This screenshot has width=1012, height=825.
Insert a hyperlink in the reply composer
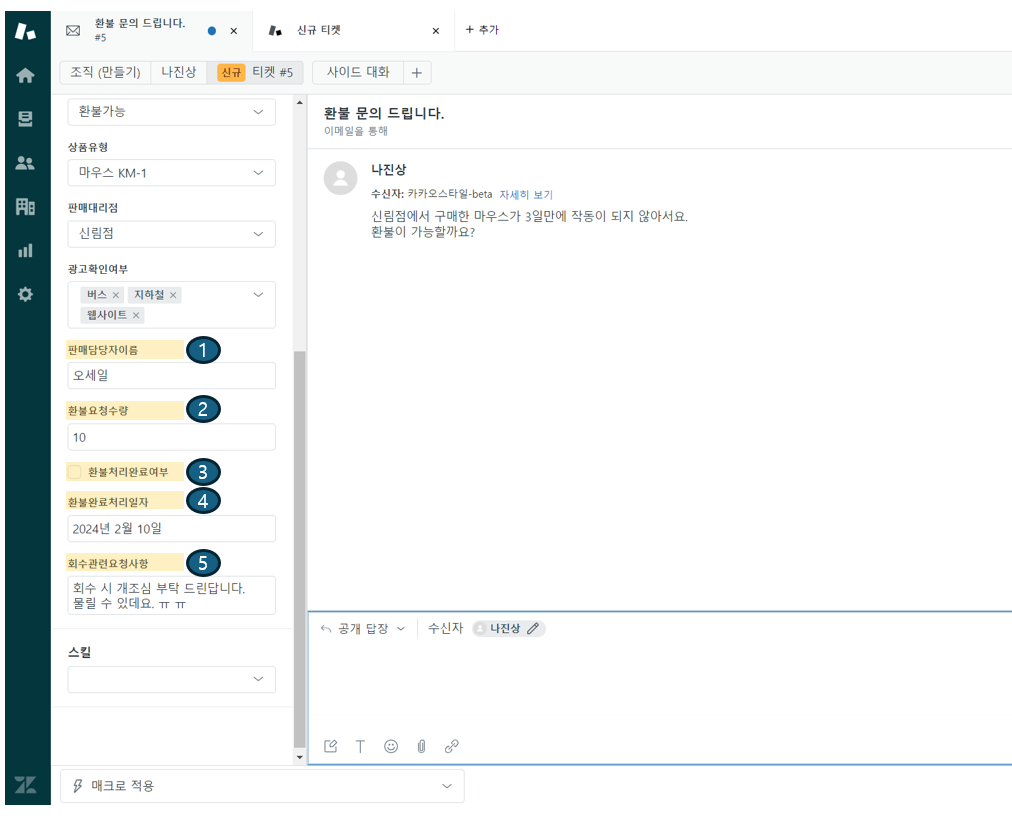click(x=451, y=745)
